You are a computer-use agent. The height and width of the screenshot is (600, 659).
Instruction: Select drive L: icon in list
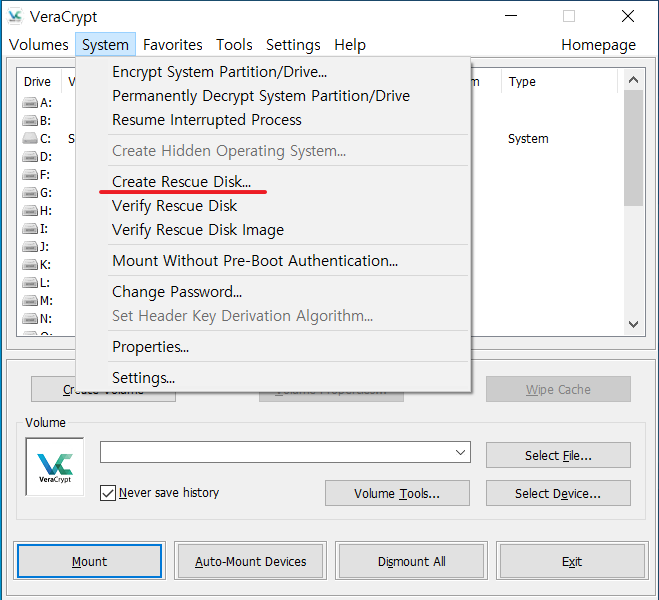point(30,282)
